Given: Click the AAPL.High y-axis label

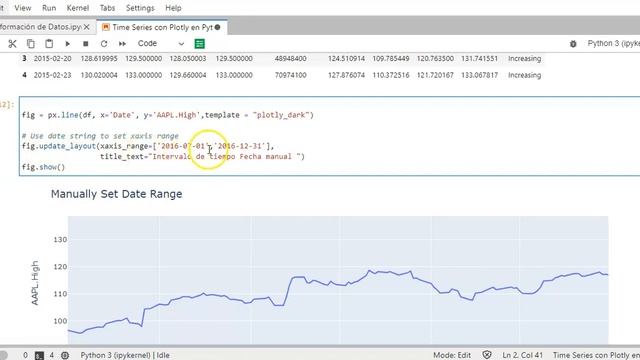Looking at the screenshot, I should tap(35, 283).
